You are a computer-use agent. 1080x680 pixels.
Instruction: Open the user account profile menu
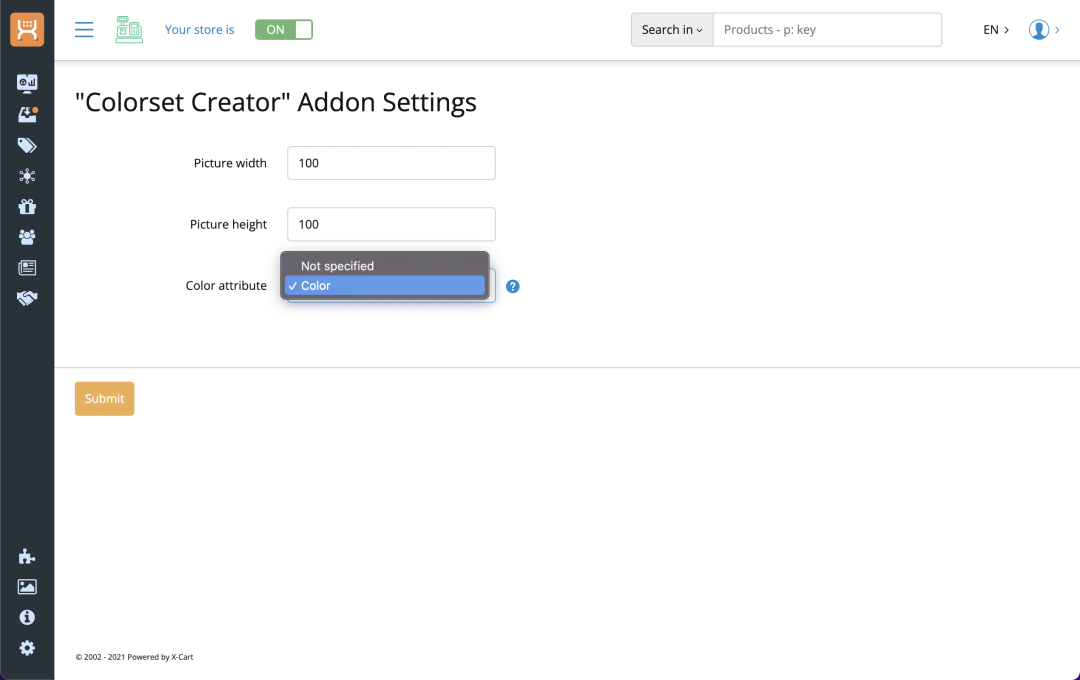pos(1043,30)
